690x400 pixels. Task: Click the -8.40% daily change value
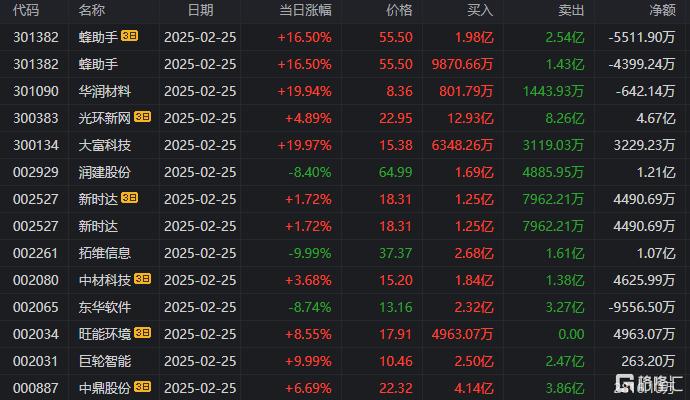point(310,172)
